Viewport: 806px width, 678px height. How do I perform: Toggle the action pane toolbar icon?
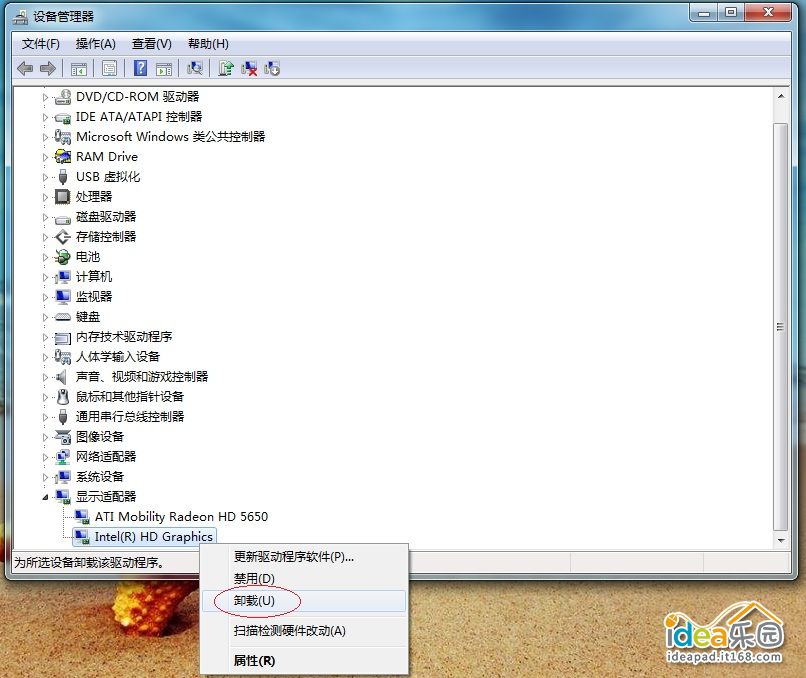coord(164,68)
